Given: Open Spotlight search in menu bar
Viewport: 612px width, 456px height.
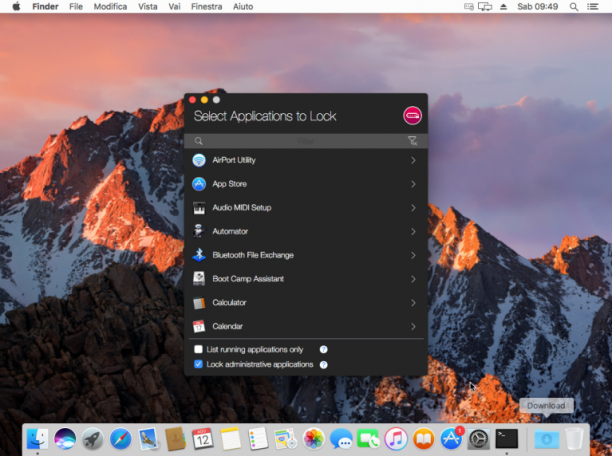Looking at the screenshot, I should [574, 7].
